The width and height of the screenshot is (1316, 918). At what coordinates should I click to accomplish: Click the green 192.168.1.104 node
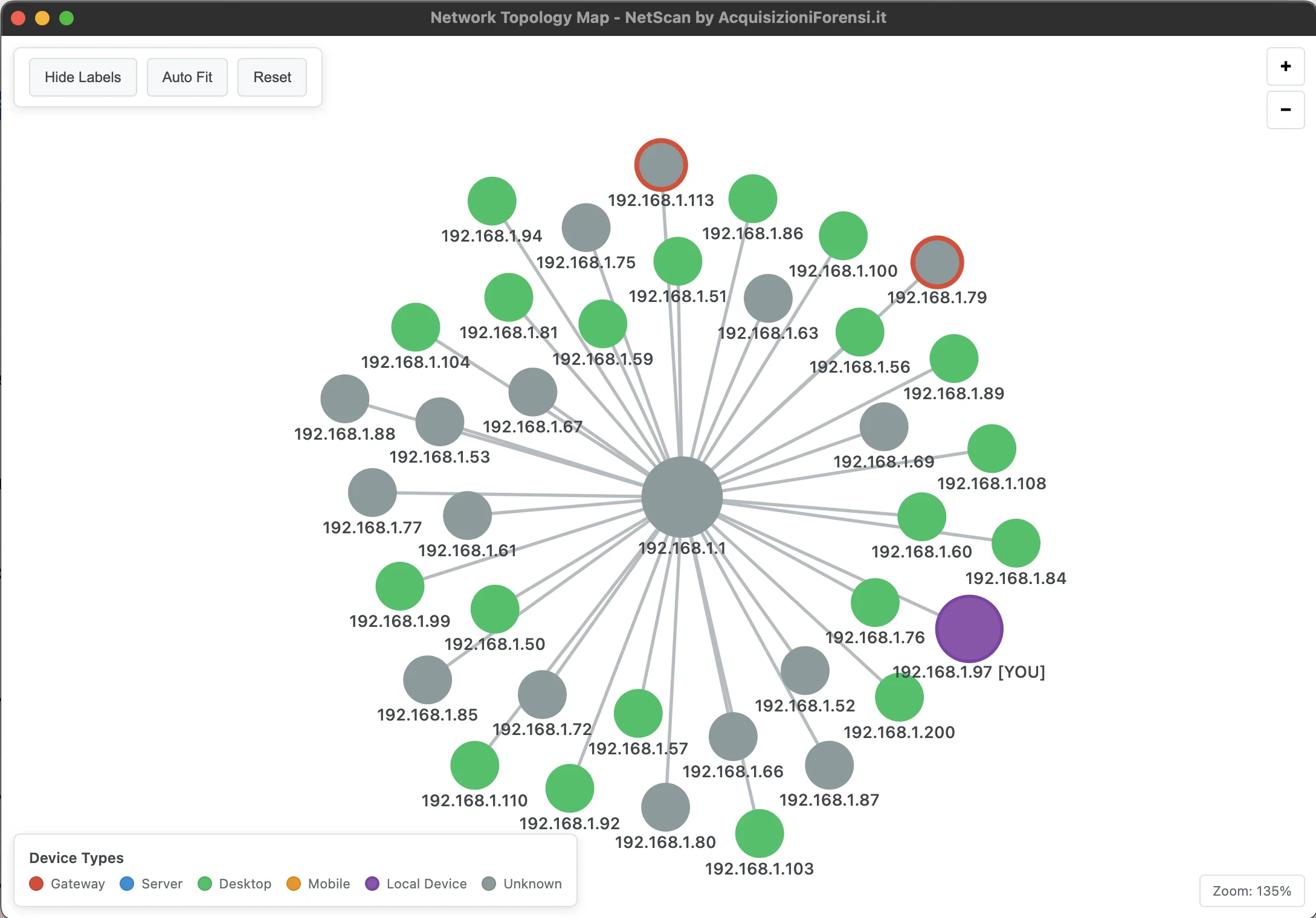[x=416, y=327]
